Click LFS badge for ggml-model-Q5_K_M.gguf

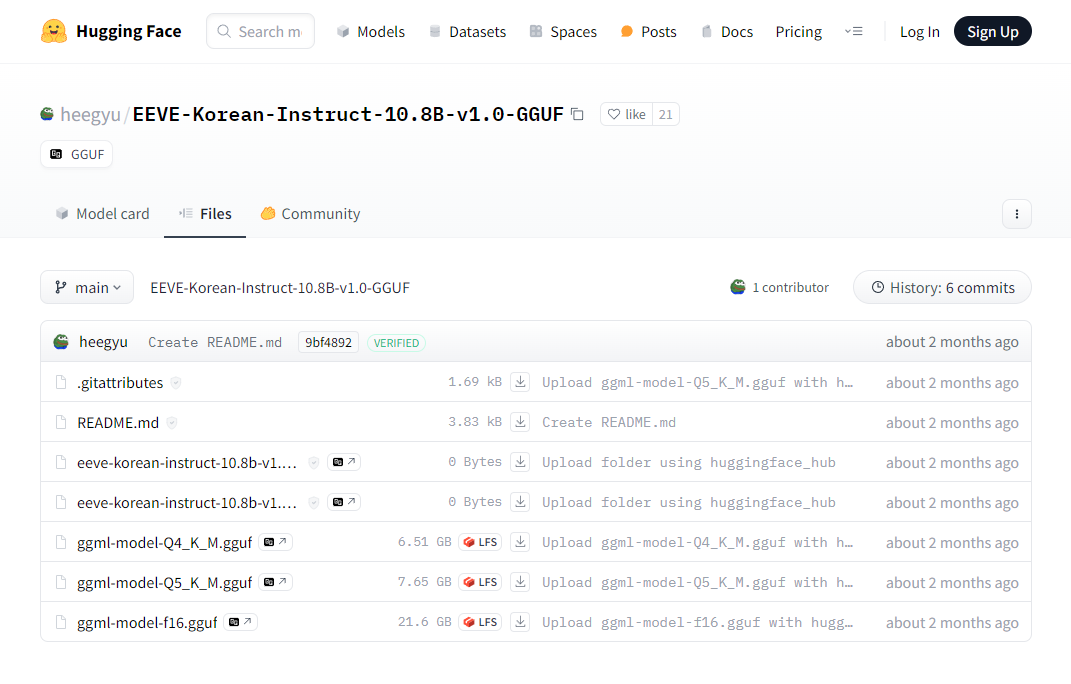[480, 582]
